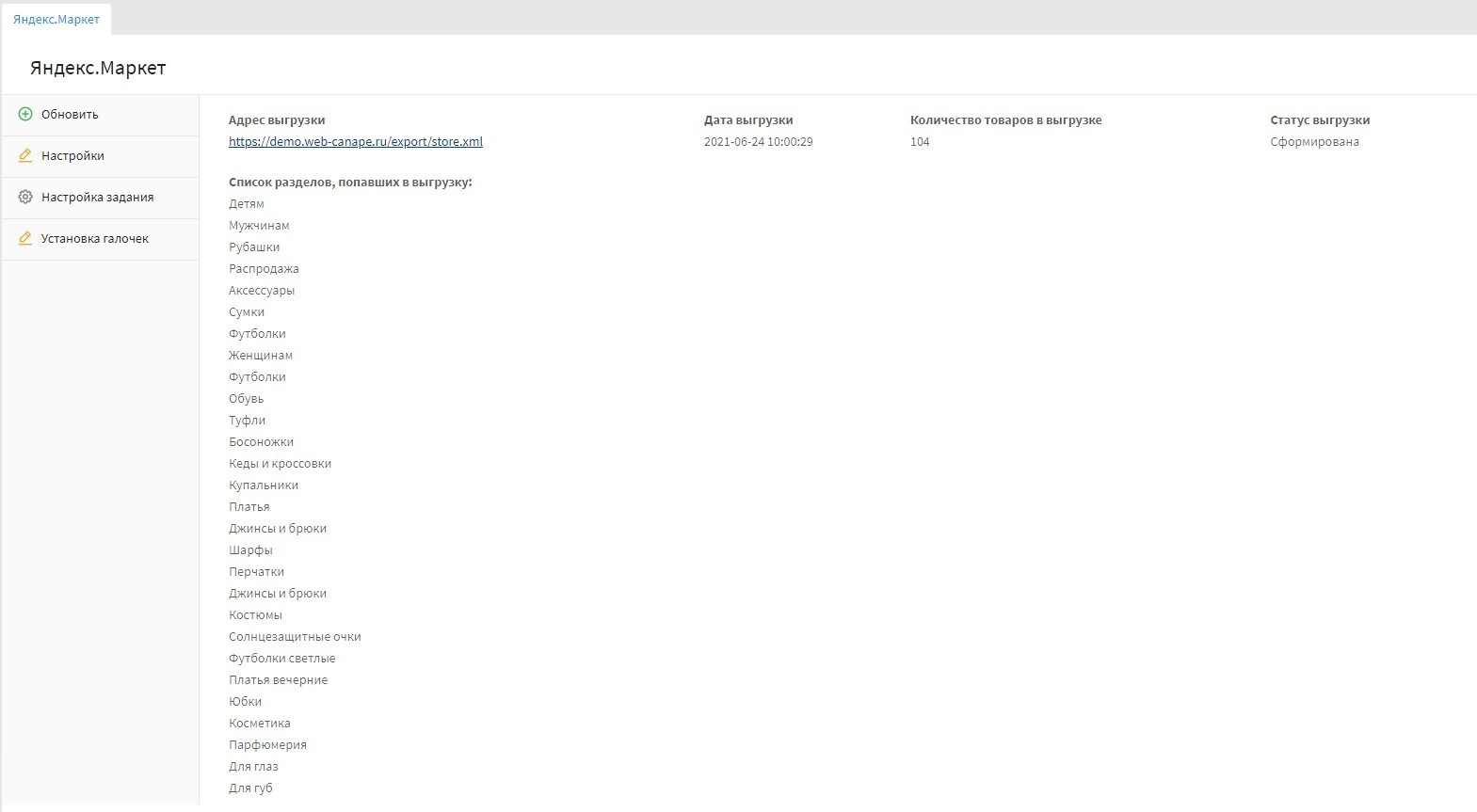The height and width of the screenshot is (812, 1477).
Task: Click the export date 2021-06-24 value
Action: click(758, 142)
